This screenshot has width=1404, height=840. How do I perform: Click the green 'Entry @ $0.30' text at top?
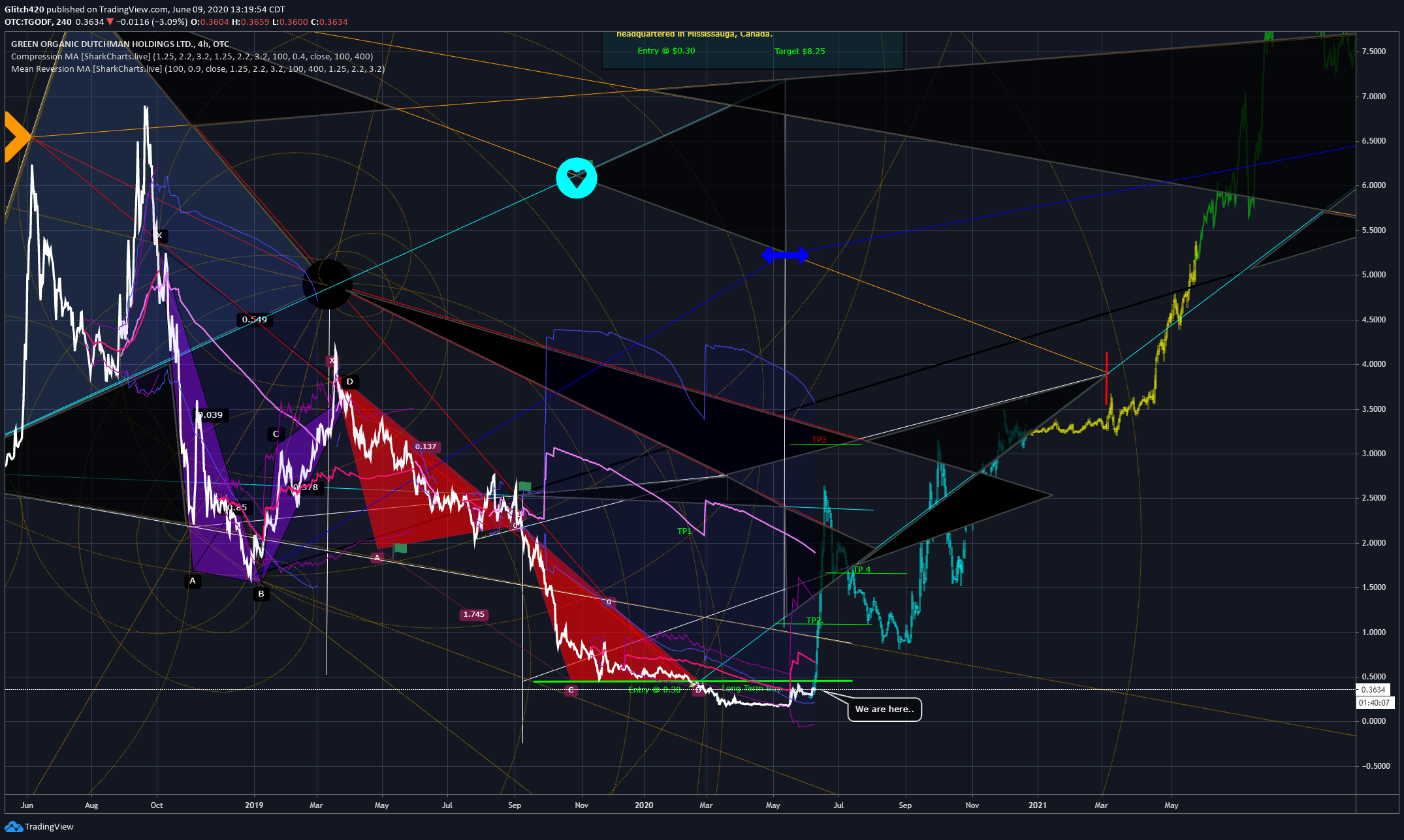click(666, 51)
